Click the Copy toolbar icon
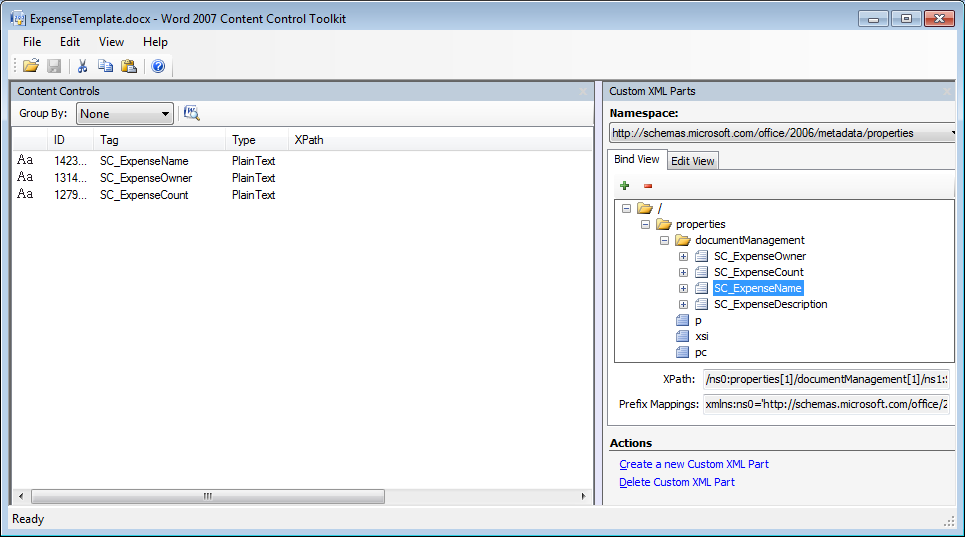This screenshot has width=965, height=537. coord(105,66)
